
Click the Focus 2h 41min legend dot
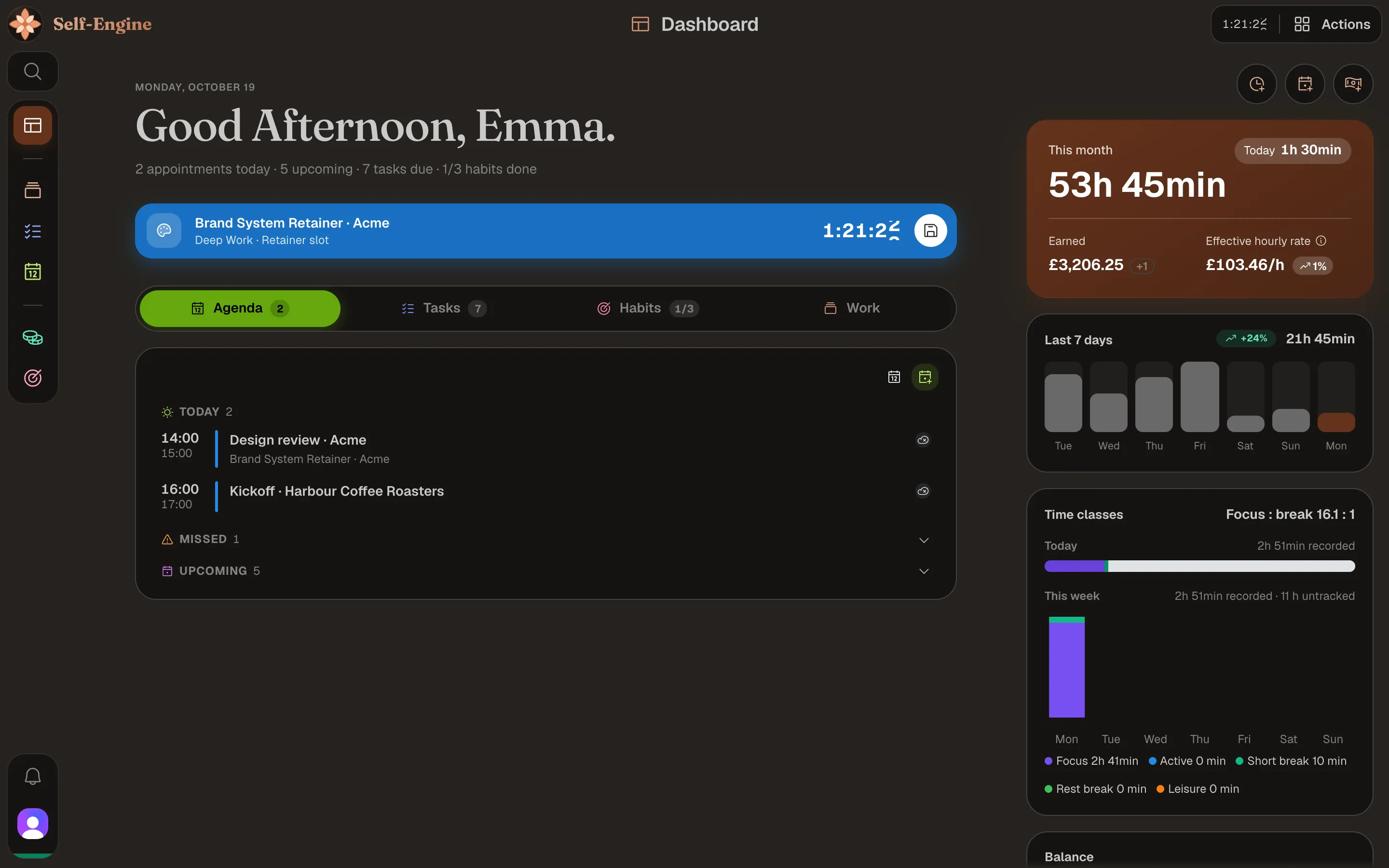click(x=1049, y=760)
